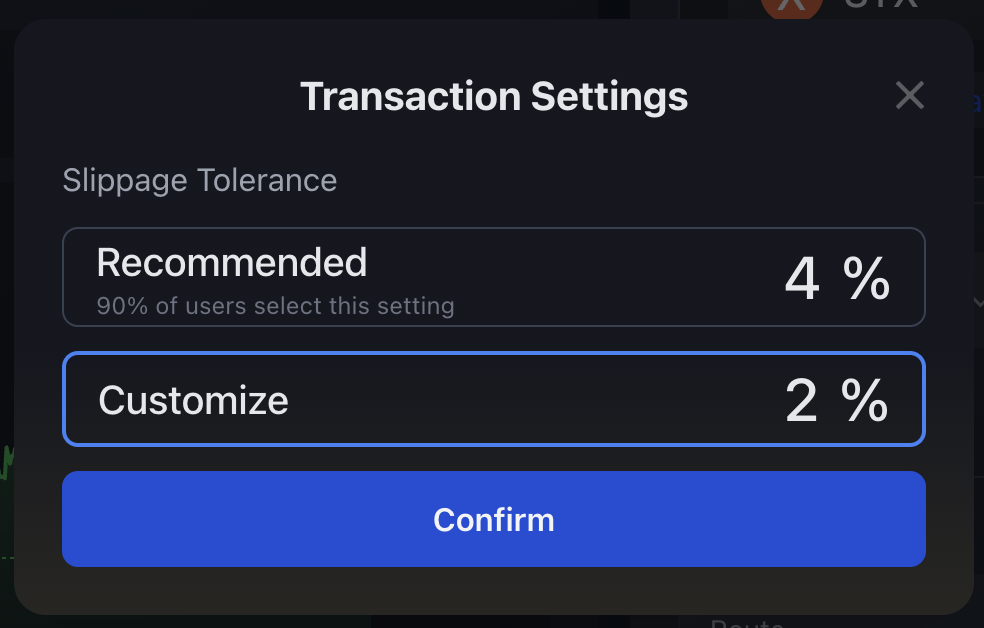This screenshot has width=984, height=628.
Task: Click the Slippage Tolerance label
Action: pos(200,181)
